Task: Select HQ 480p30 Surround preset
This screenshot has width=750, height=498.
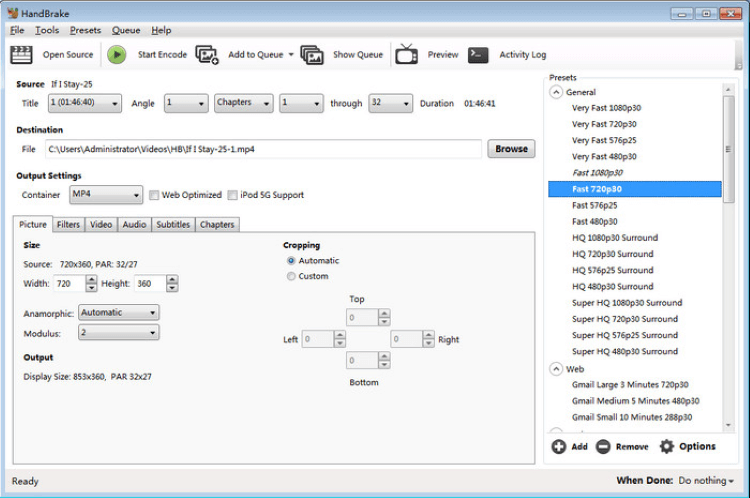Action: (x=612, y=287)
